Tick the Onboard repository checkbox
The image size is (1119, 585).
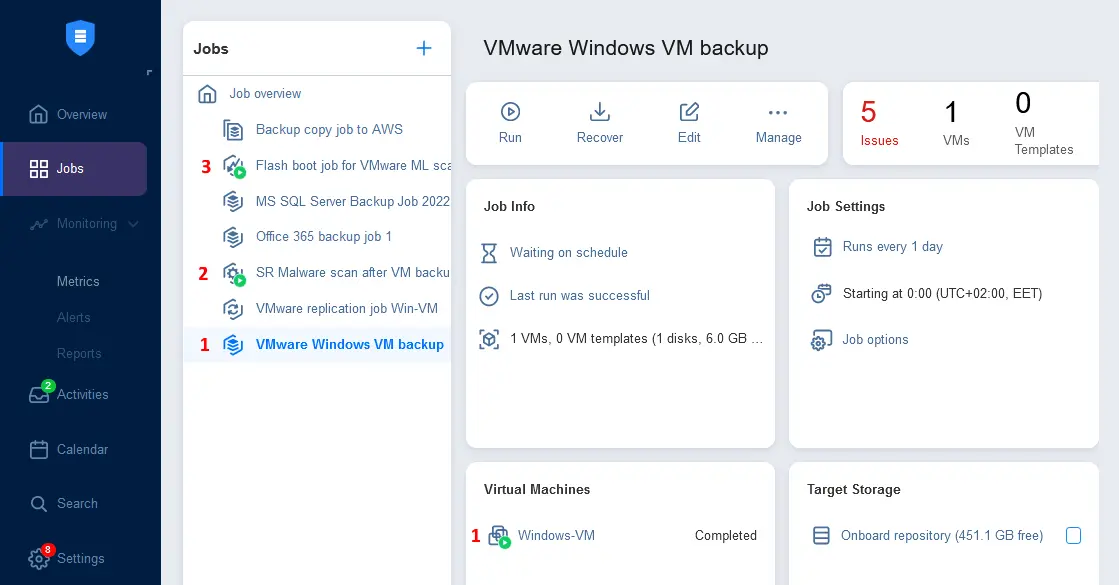click(x=1073, y=535)
